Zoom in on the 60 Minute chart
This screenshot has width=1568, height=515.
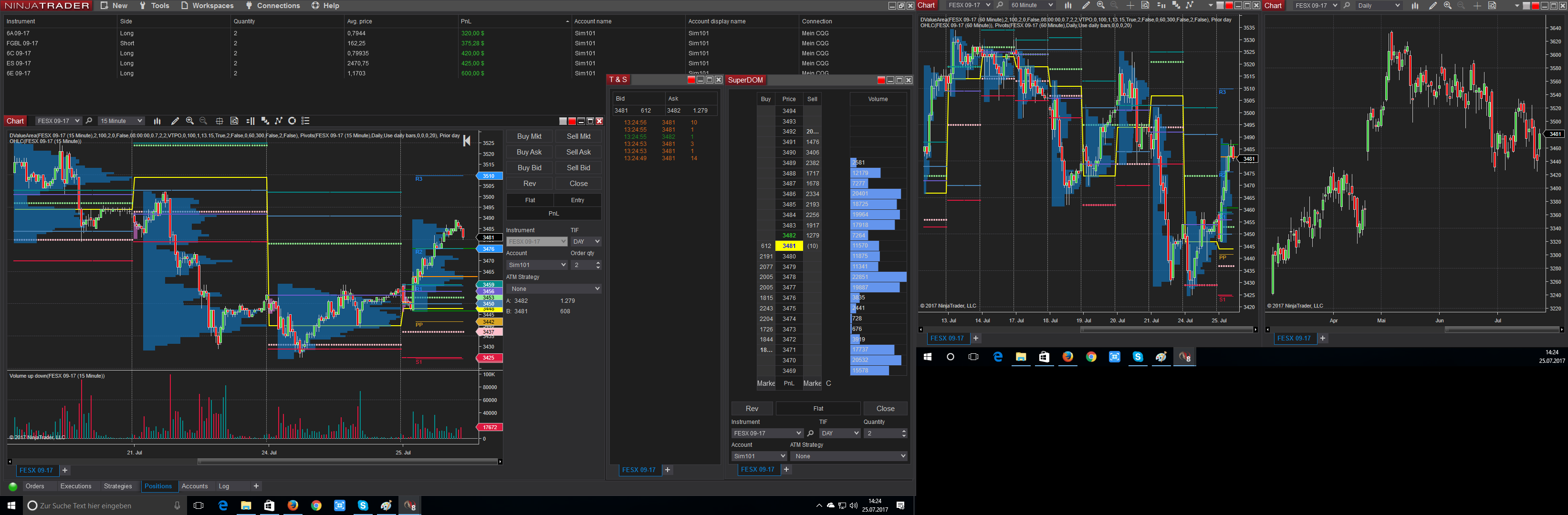click(1100, 5)
